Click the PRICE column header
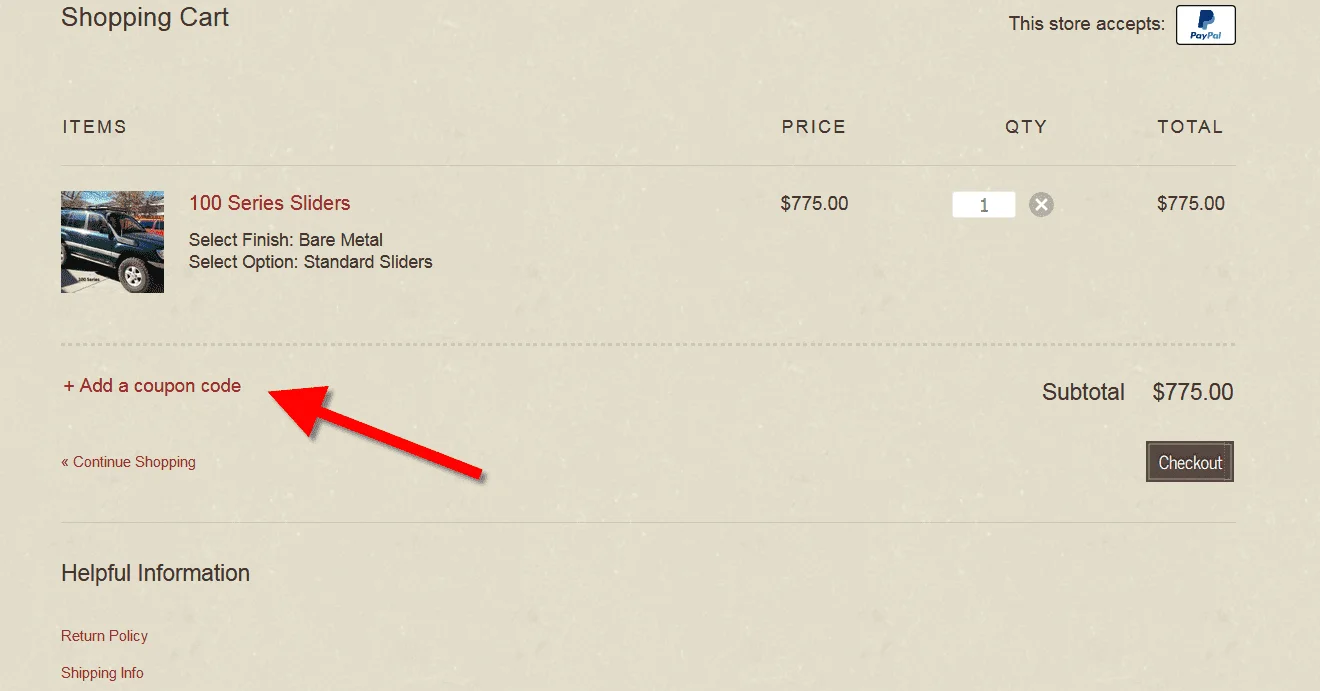This screenshot has width=1320, height=691. tap(814, 127)
